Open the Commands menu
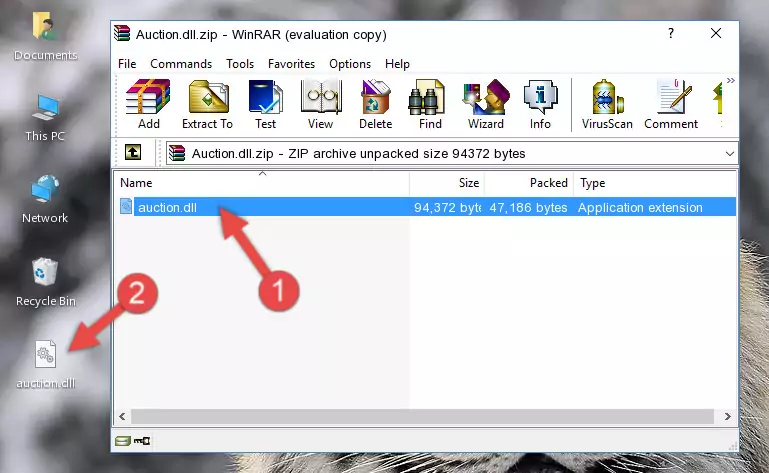 click(x=181, y=64)
